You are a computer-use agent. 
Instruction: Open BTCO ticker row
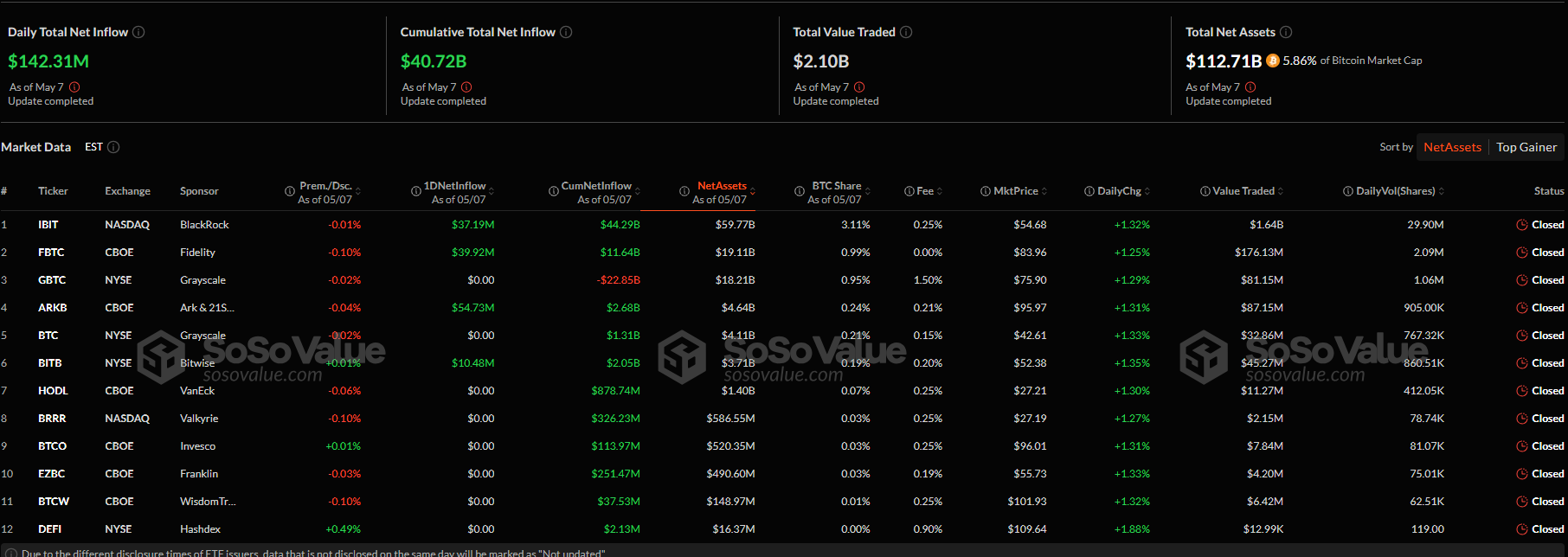coord(52,446)
